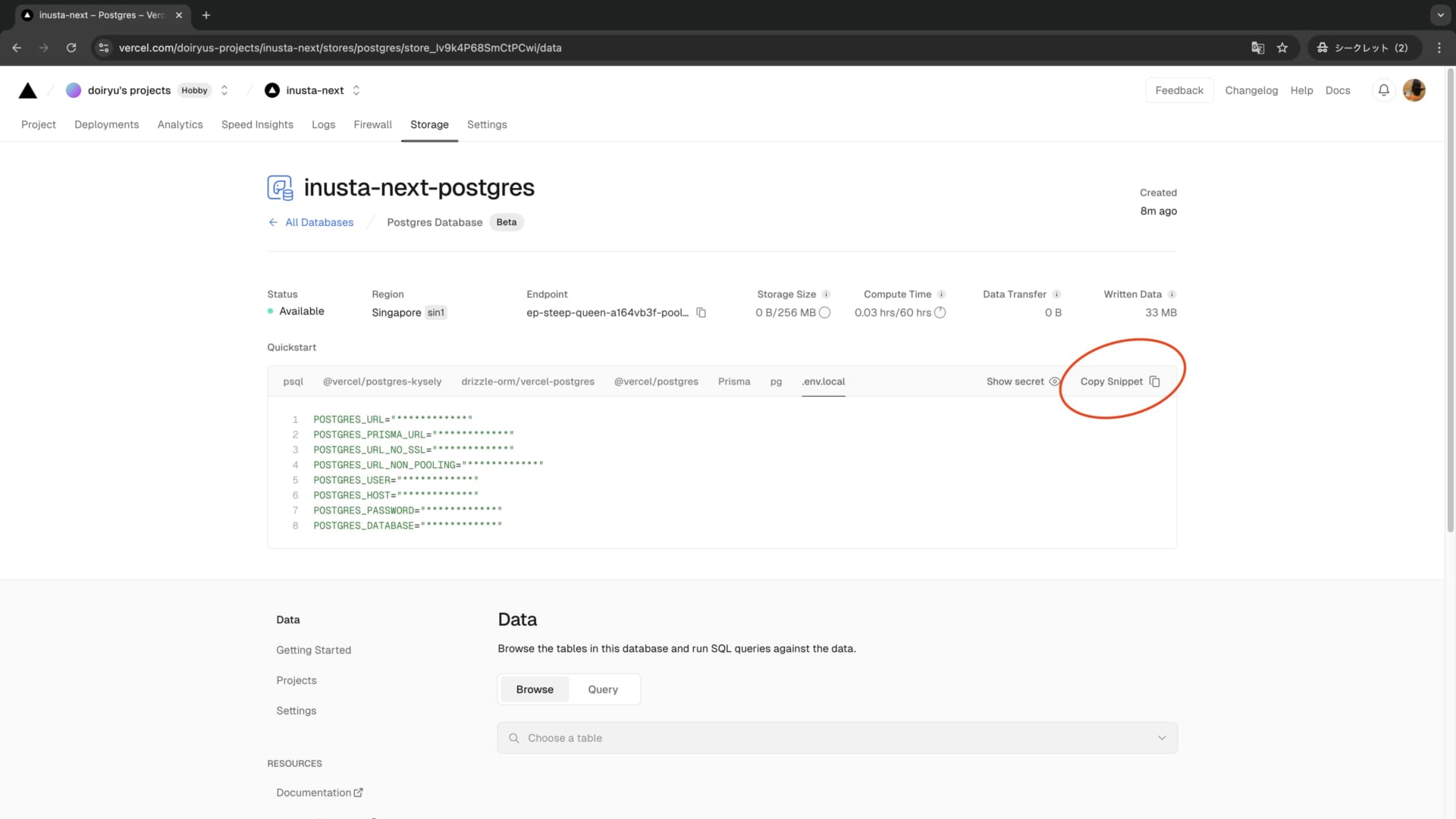The height and width of the screenshot is (819, 1456).
Task: Click the Feedback button
Action: [1179, 90]
